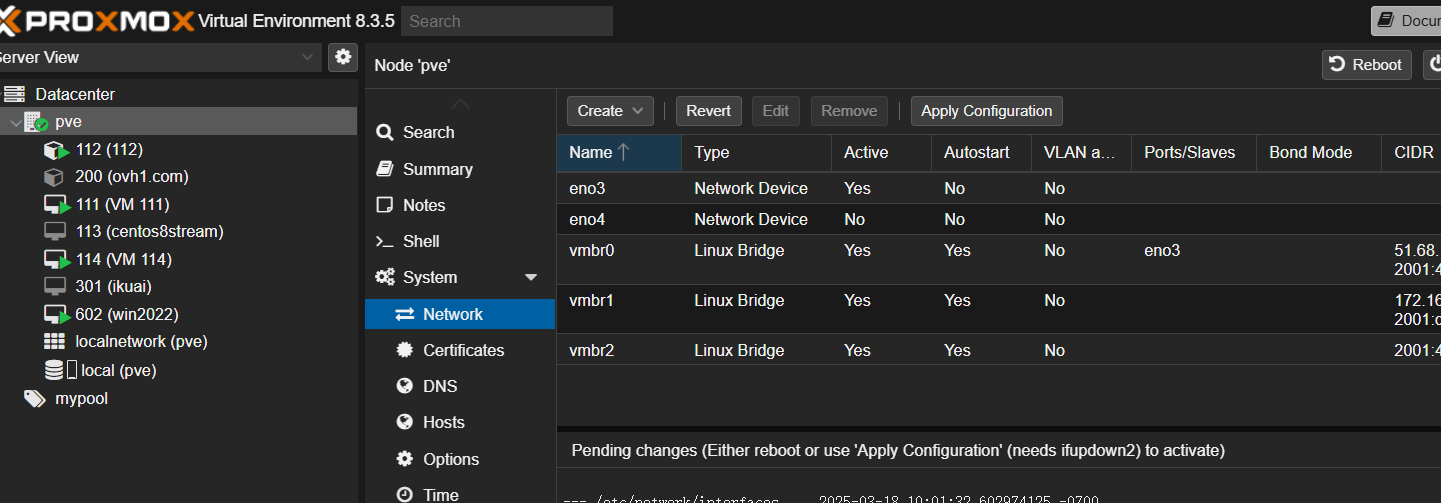
Task: Click the Search magnifier icon in node menu
Action: click(384, 132)
